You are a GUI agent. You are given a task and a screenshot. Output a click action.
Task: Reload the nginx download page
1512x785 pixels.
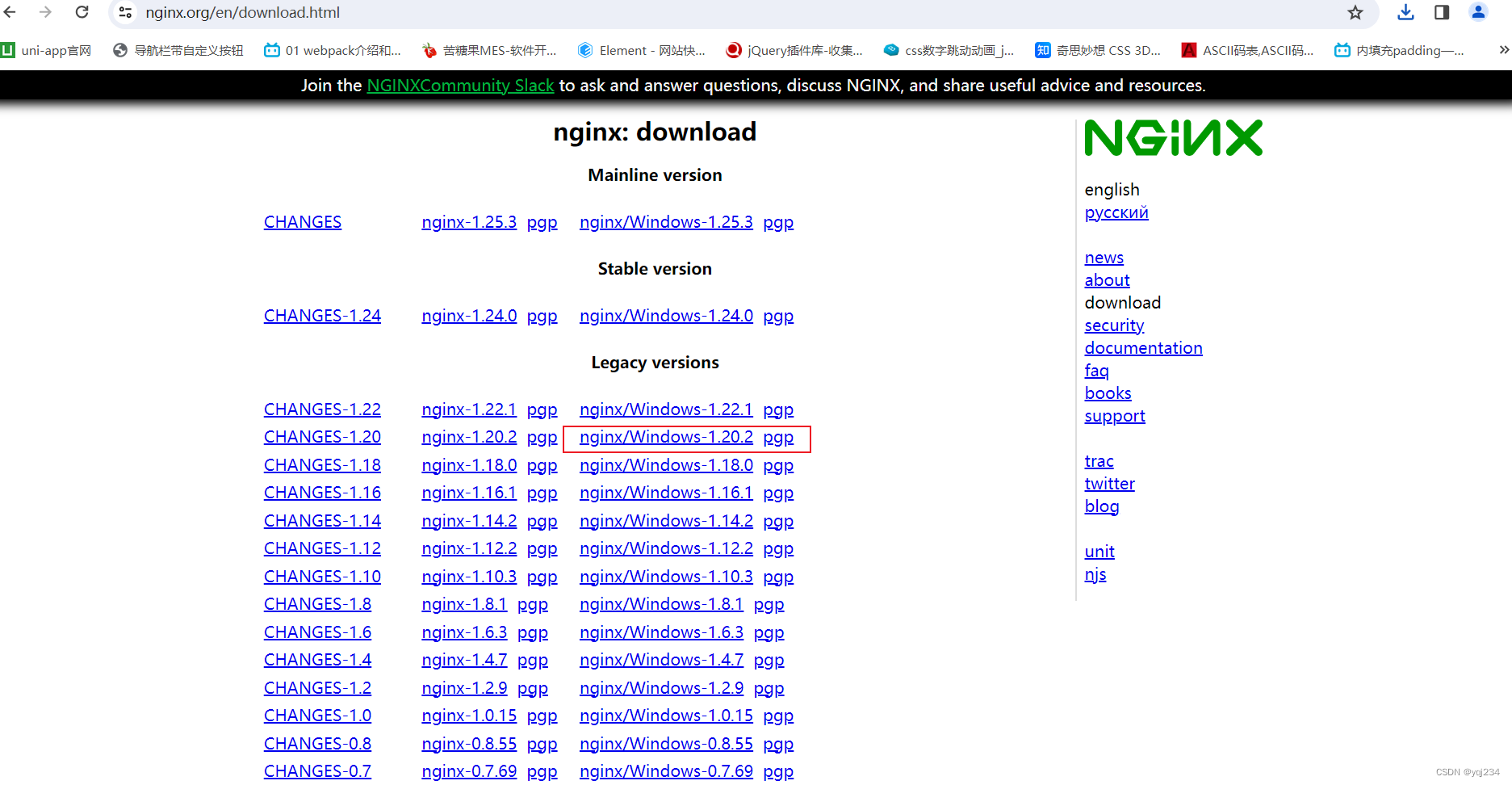pos(82,12)
